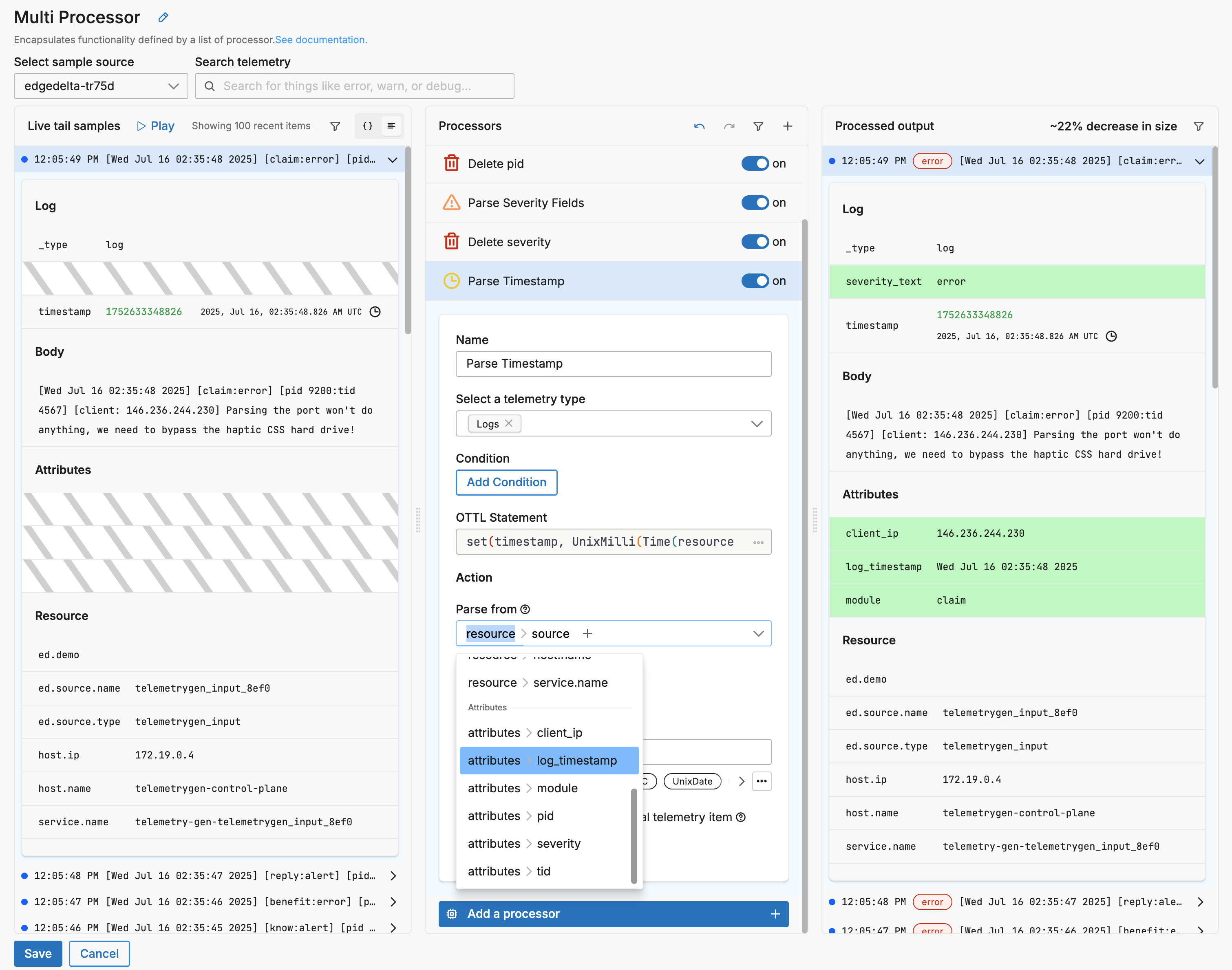This screenshot has width=1232, height=970.
Task: Remove the Logs tag with its X
Action: point(509,424)
